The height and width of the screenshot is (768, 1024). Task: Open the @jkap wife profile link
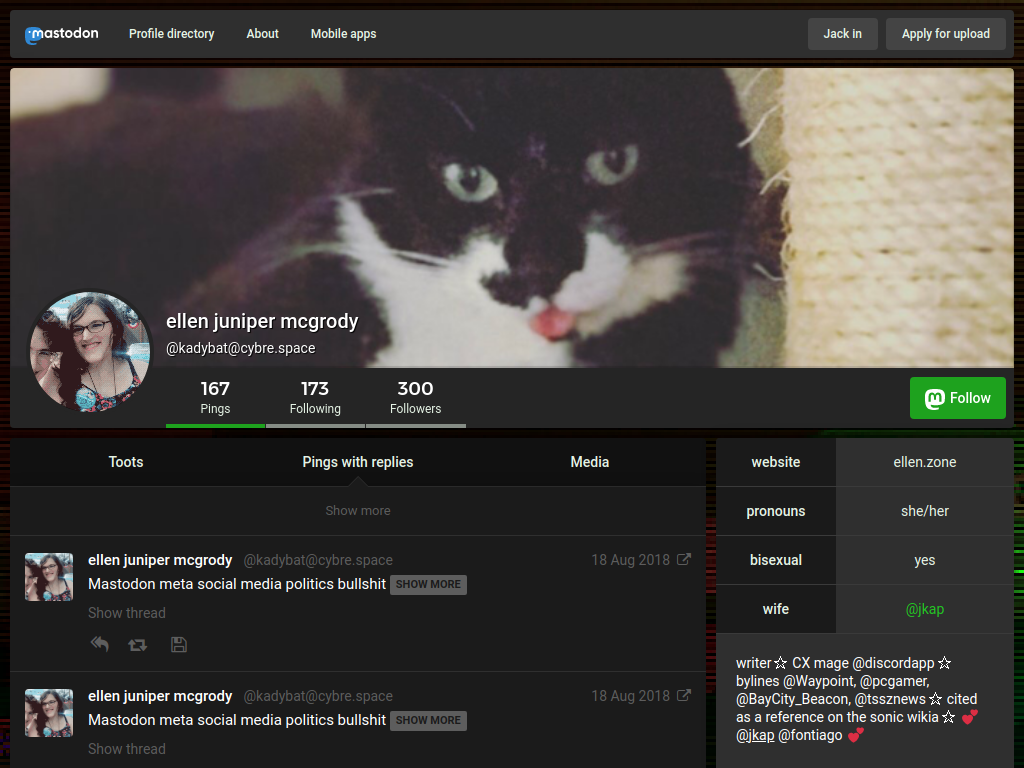pos(925,609)
